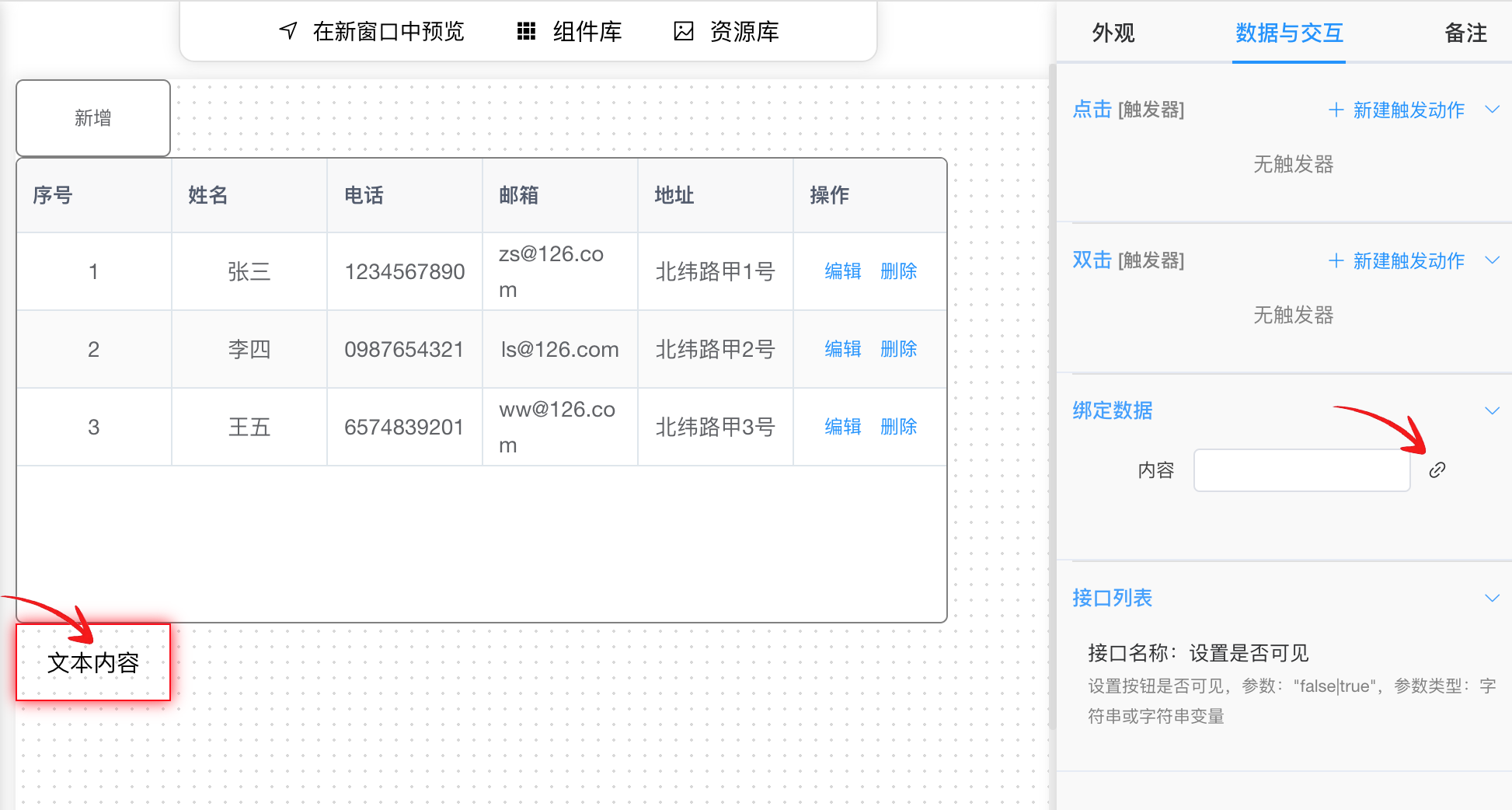The image size is (1512, 810).
Task: Click the 姓名 column header
Action: [x=249, y=195]
